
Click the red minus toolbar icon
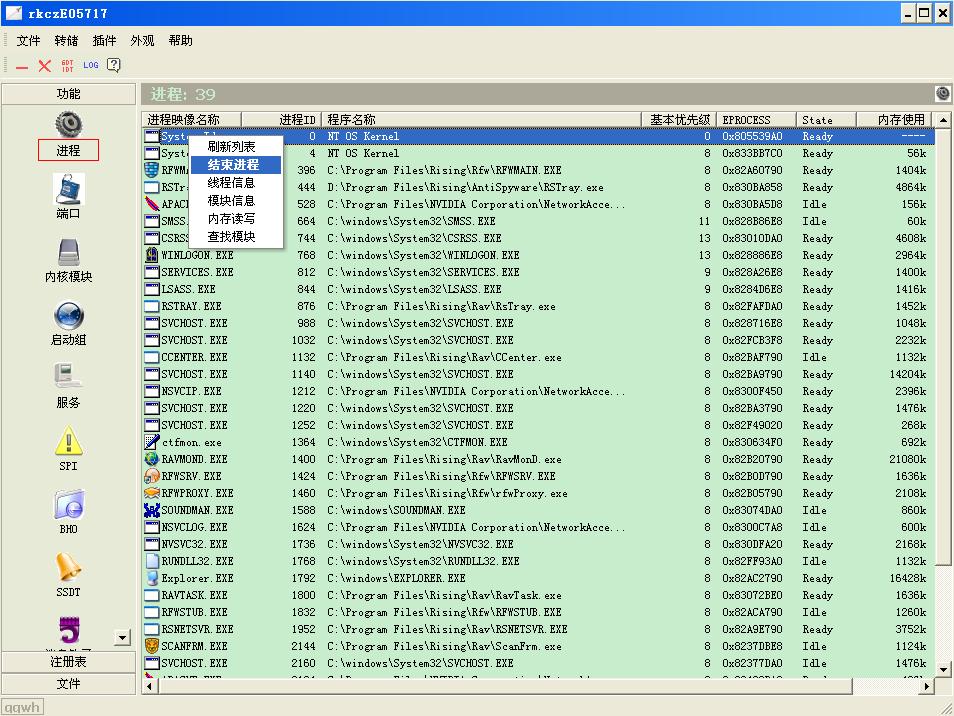pyautogui.click(x=22, y=67)
